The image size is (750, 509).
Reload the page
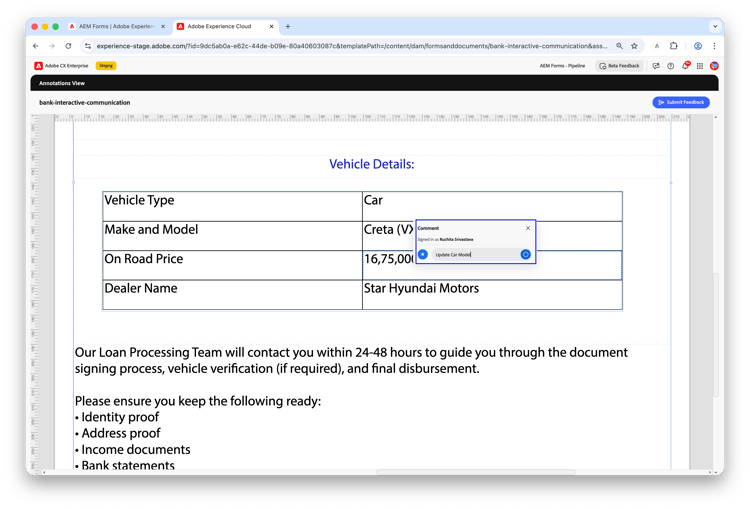68,46
